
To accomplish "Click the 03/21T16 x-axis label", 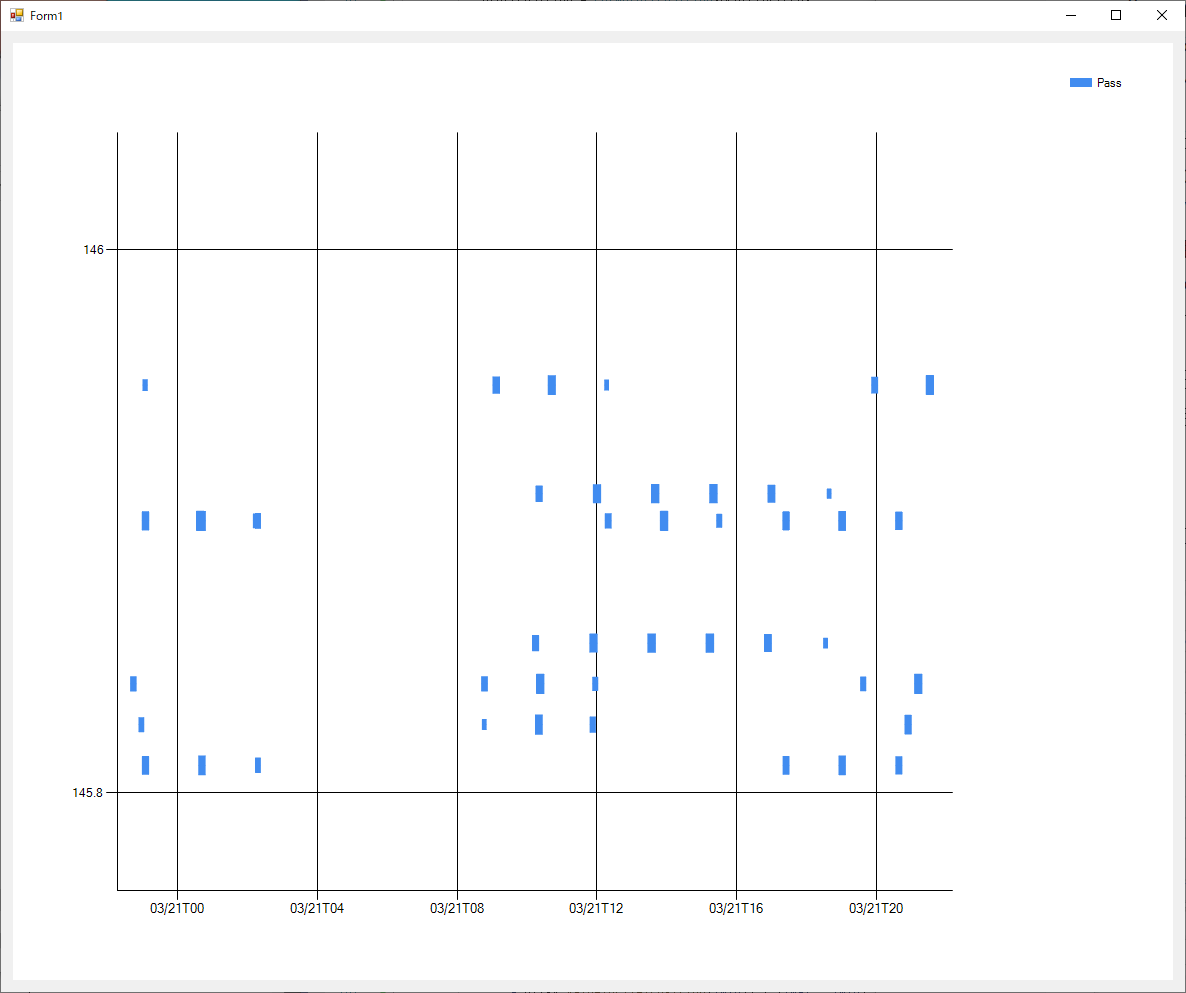I will pyautogui.click(x=736, y=908).
